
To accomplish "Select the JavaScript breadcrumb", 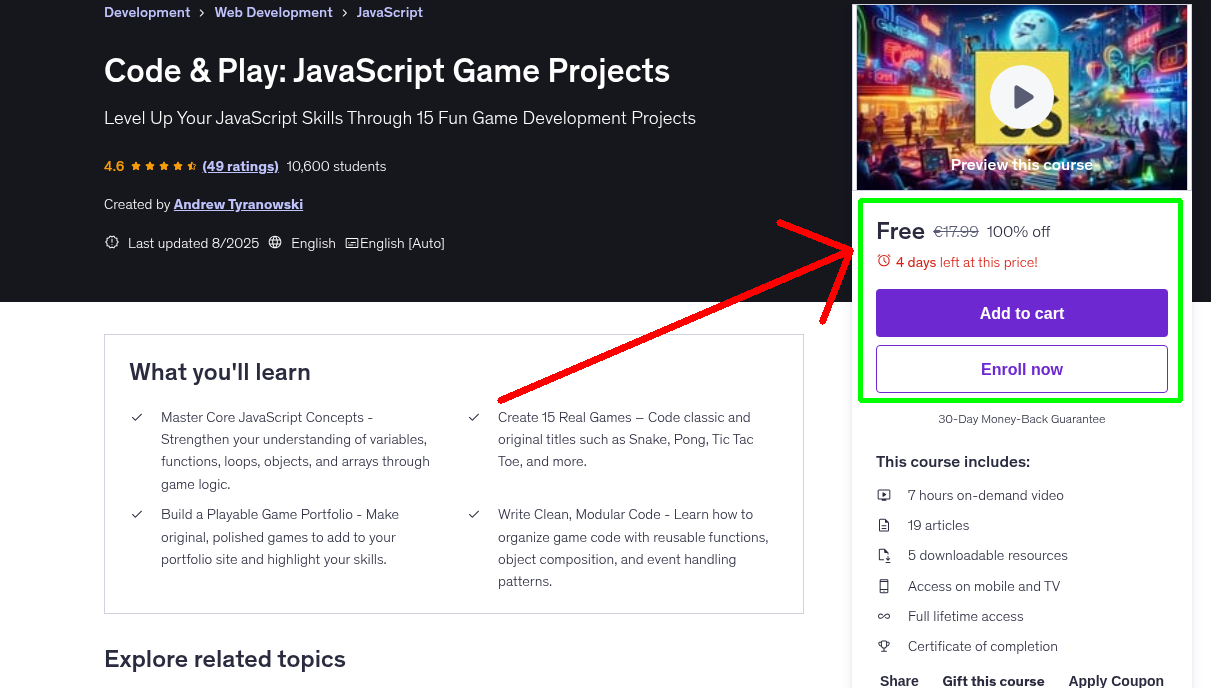I will tap(390, 12).
